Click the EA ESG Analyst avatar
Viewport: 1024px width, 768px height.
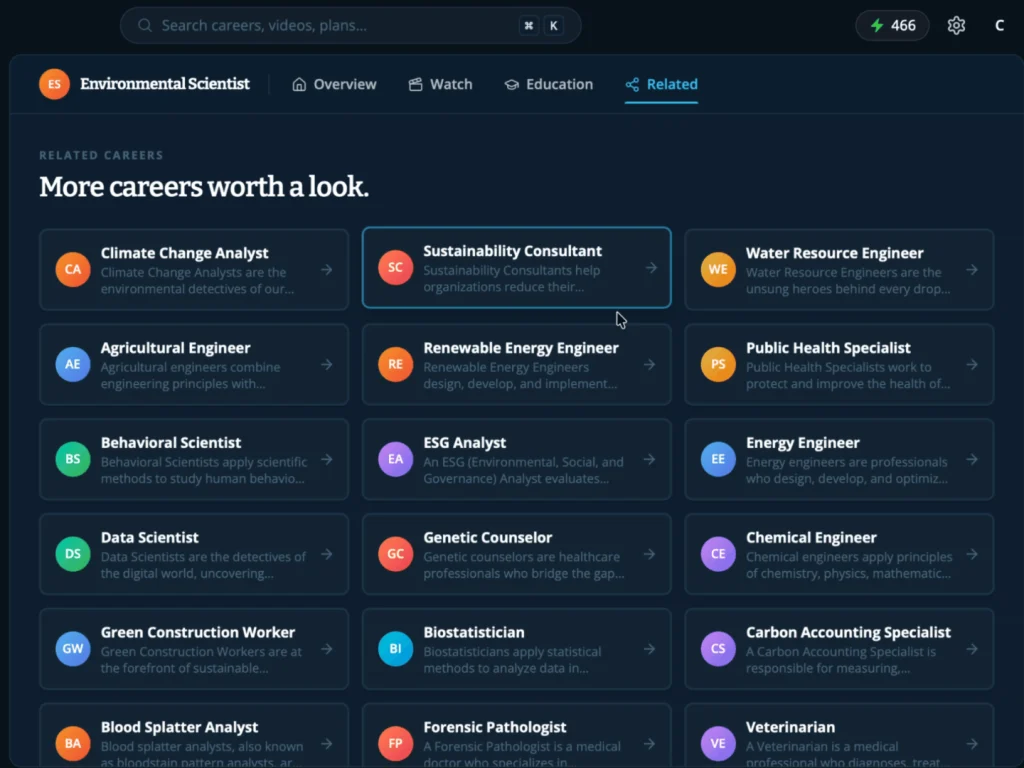(395, 459)
